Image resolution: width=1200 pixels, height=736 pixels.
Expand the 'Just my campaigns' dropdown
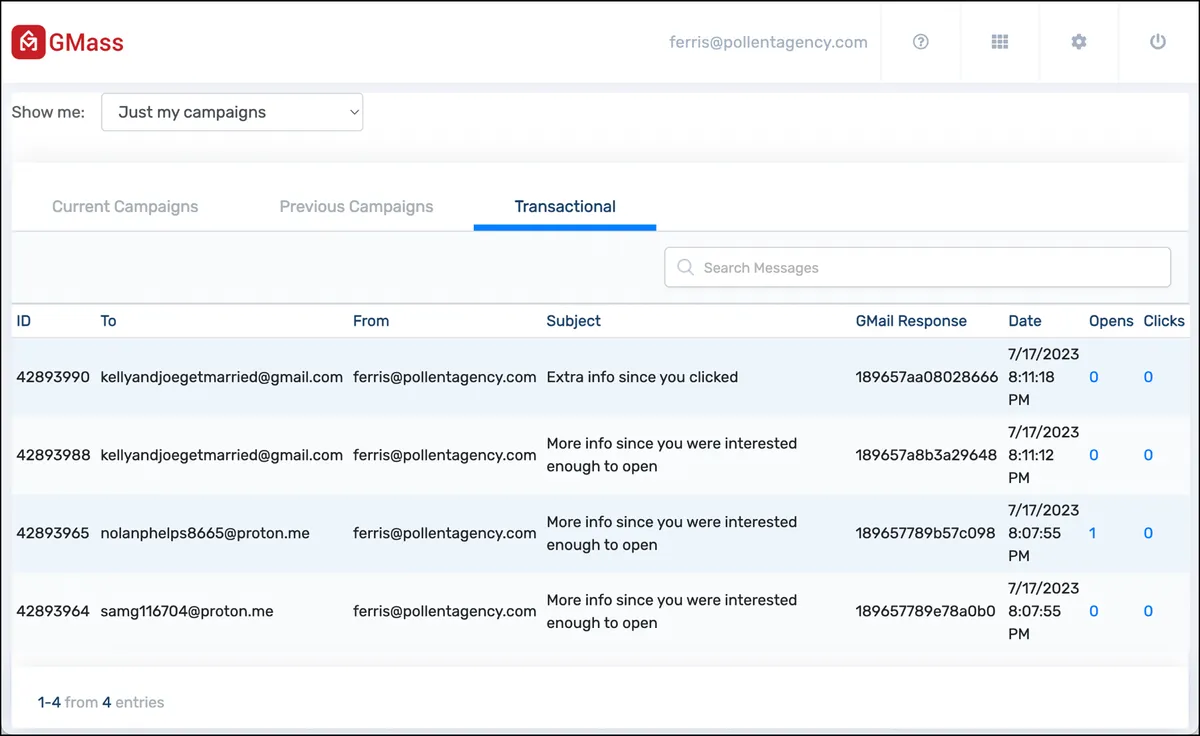click(x=232, y=112)
